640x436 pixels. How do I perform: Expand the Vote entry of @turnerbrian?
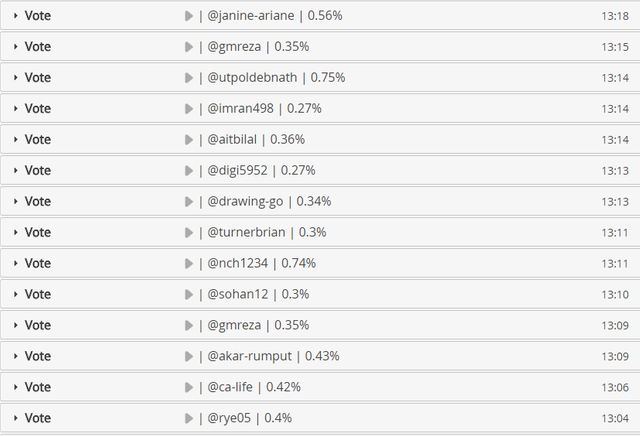pos(16,233)
